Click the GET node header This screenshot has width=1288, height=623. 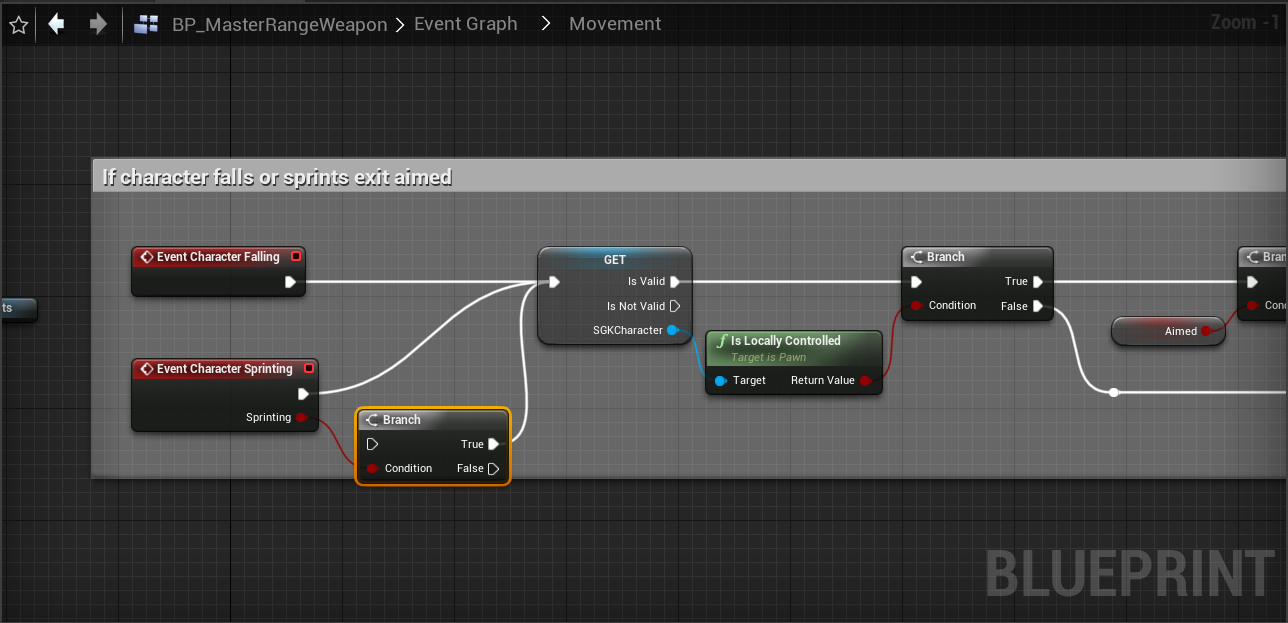tap(614, 260)
